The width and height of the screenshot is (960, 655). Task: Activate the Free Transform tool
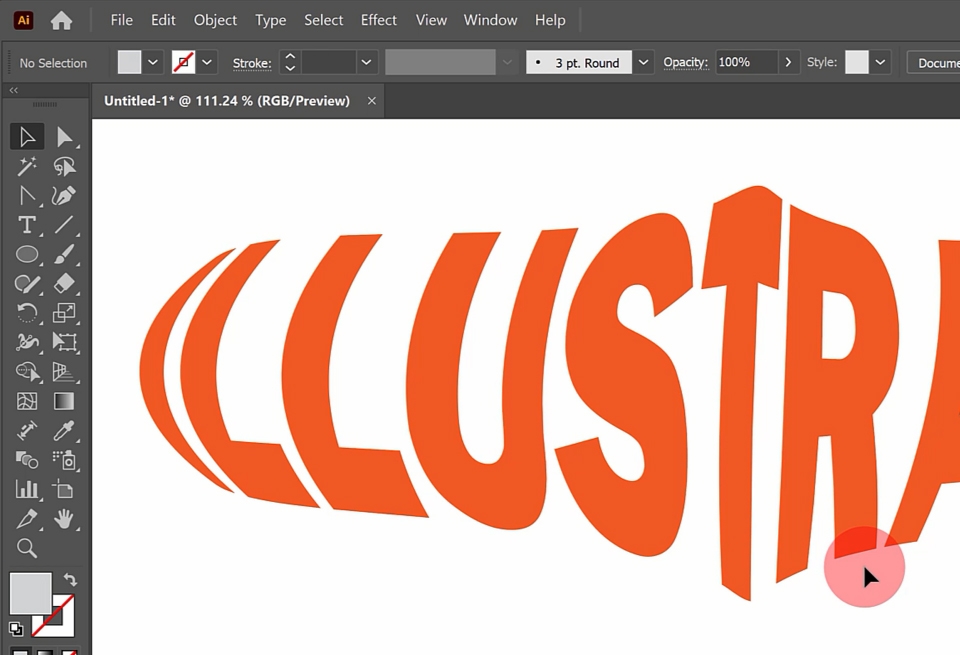(64, 342)
